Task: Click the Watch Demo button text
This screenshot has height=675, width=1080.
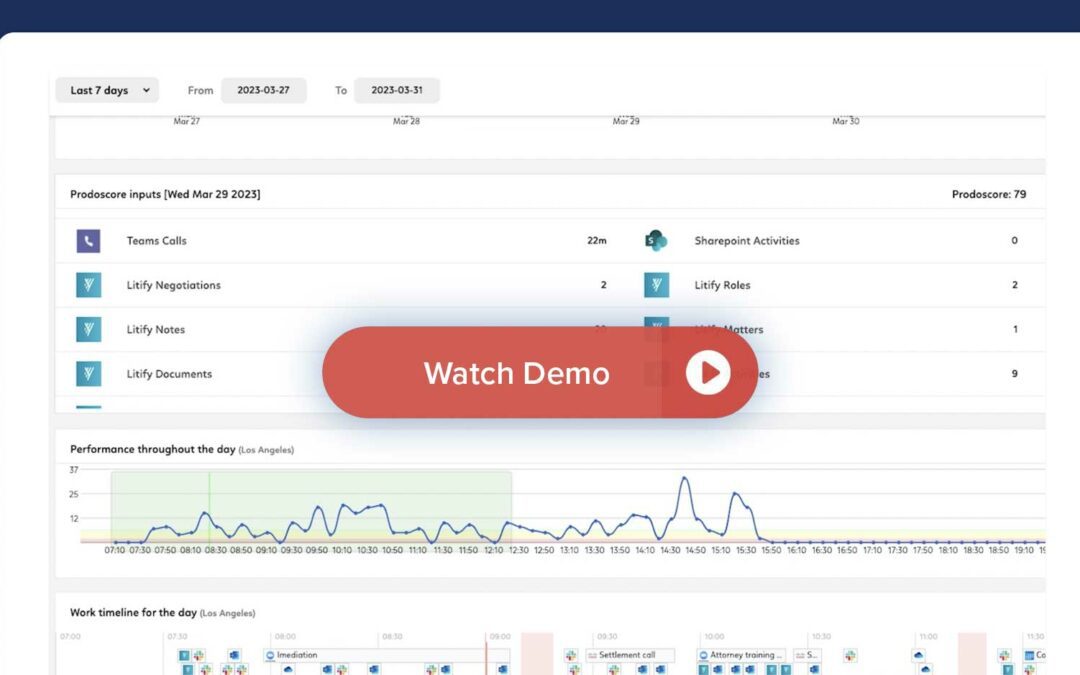Action: tap(516, 373)
